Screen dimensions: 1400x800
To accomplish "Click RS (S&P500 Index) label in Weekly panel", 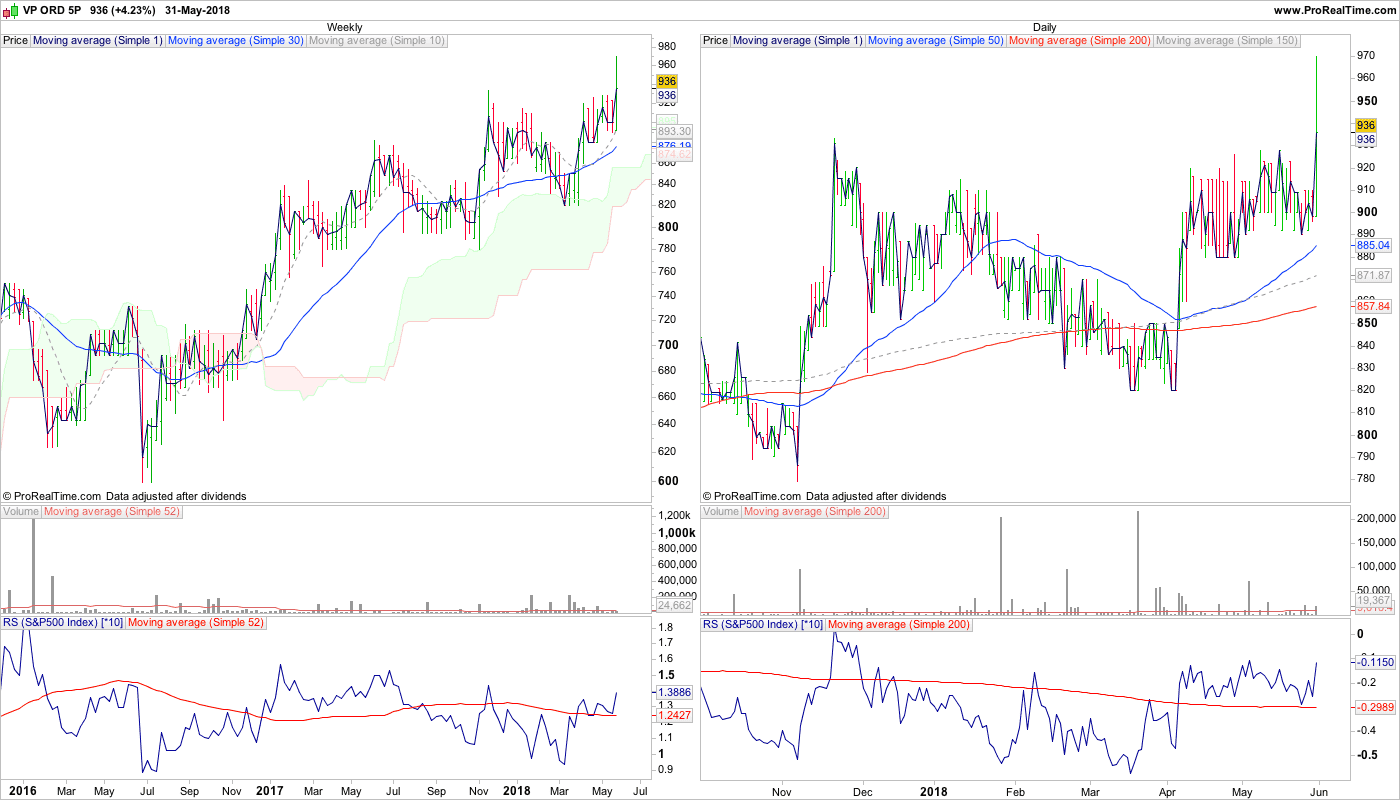I will pyautogui.click(x=63, y=624).
